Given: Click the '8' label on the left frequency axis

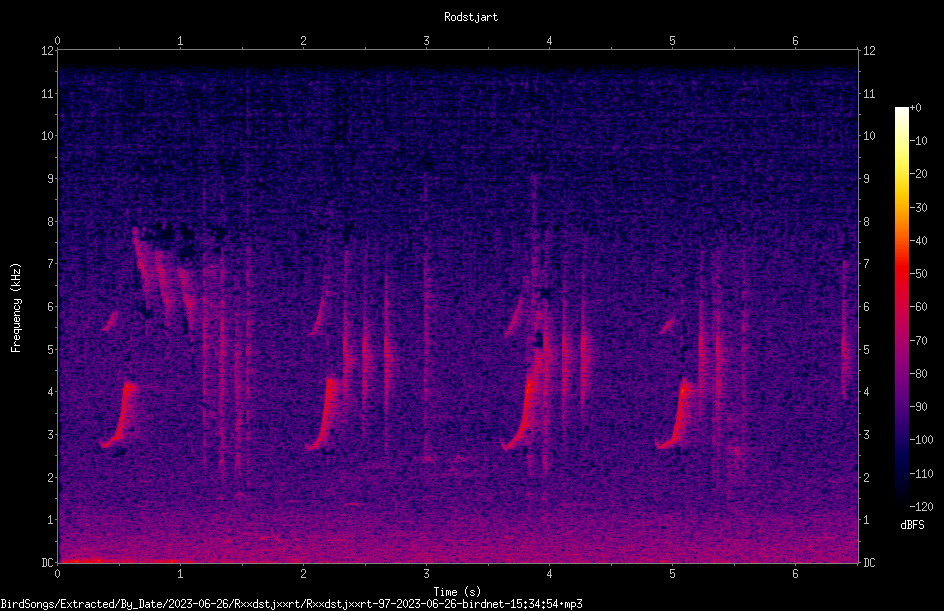Looking at the screenshot, I should click(x=51, y=222).
